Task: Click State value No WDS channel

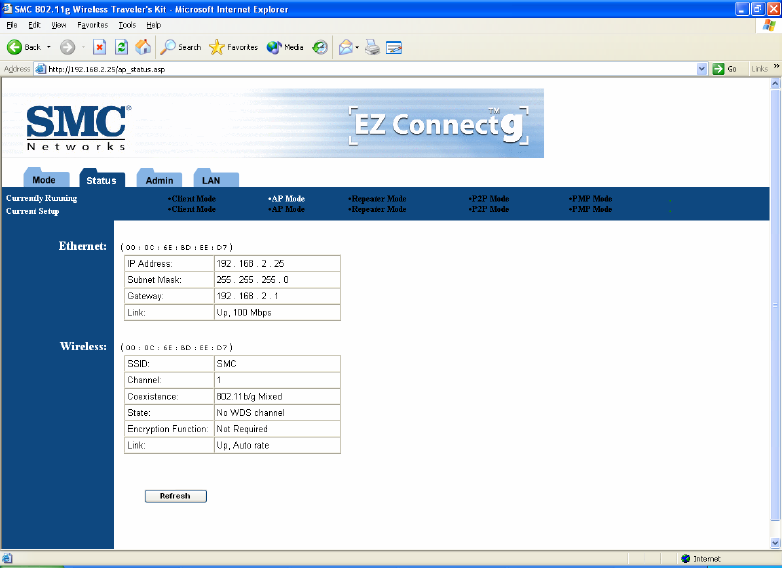Action: (x=250, y=413)
